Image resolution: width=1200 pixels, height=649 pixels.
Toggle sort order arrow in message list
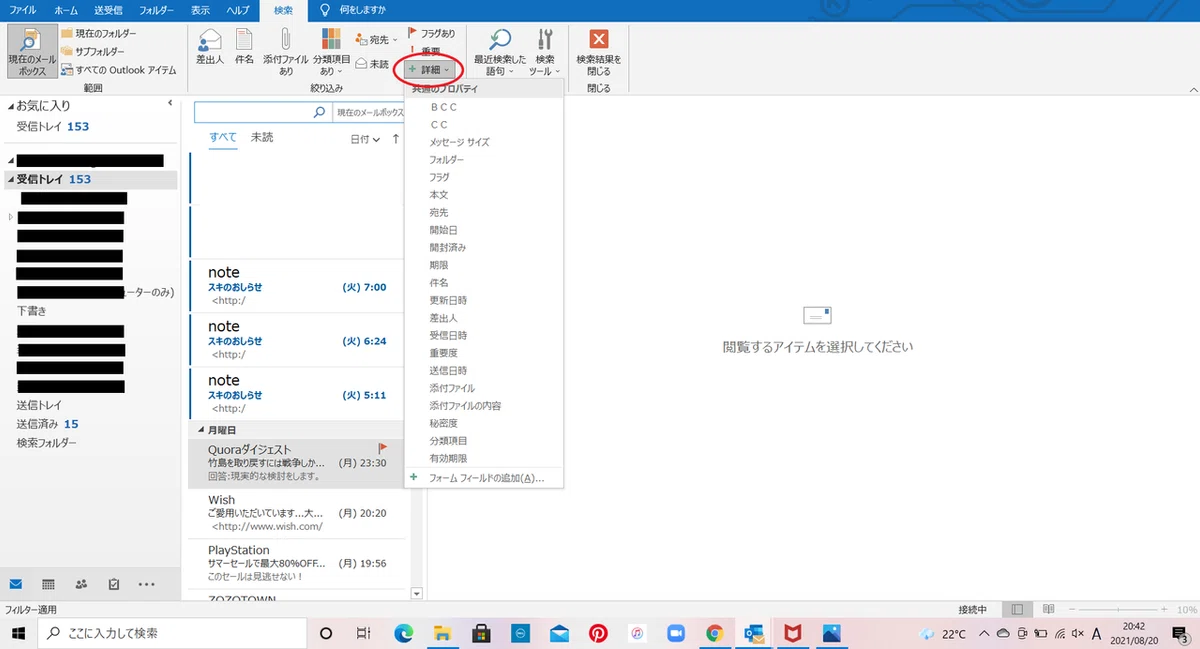[396, 139]
